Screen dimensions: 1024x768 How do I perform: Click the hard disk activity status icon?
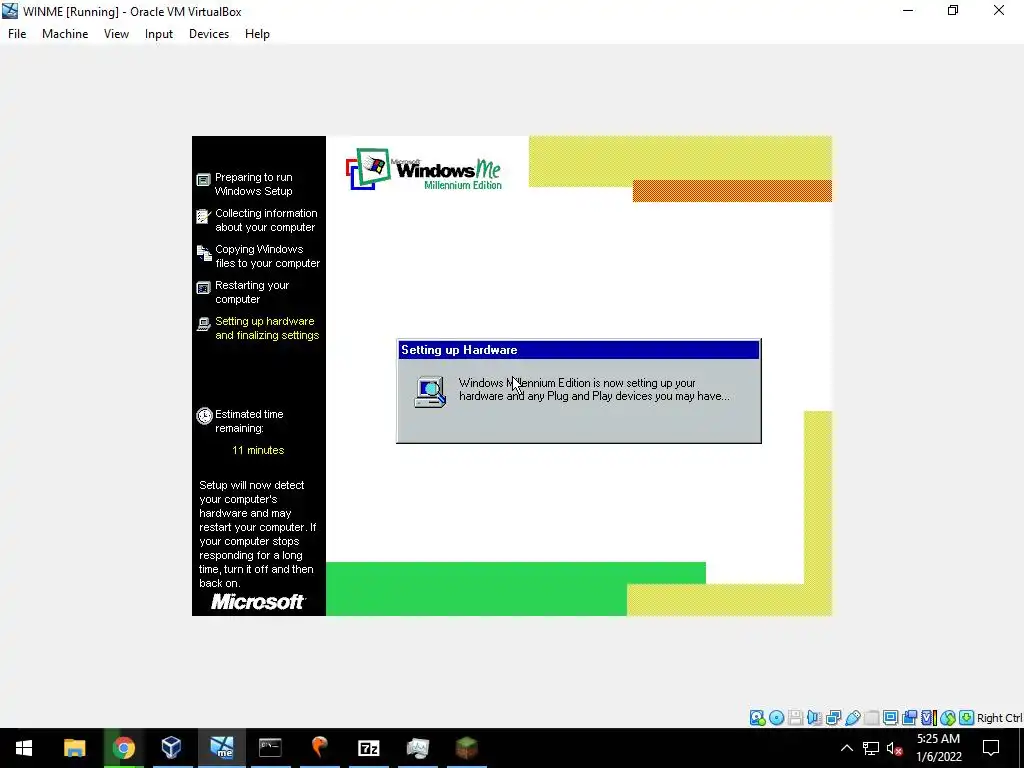[x=758, y=718]
